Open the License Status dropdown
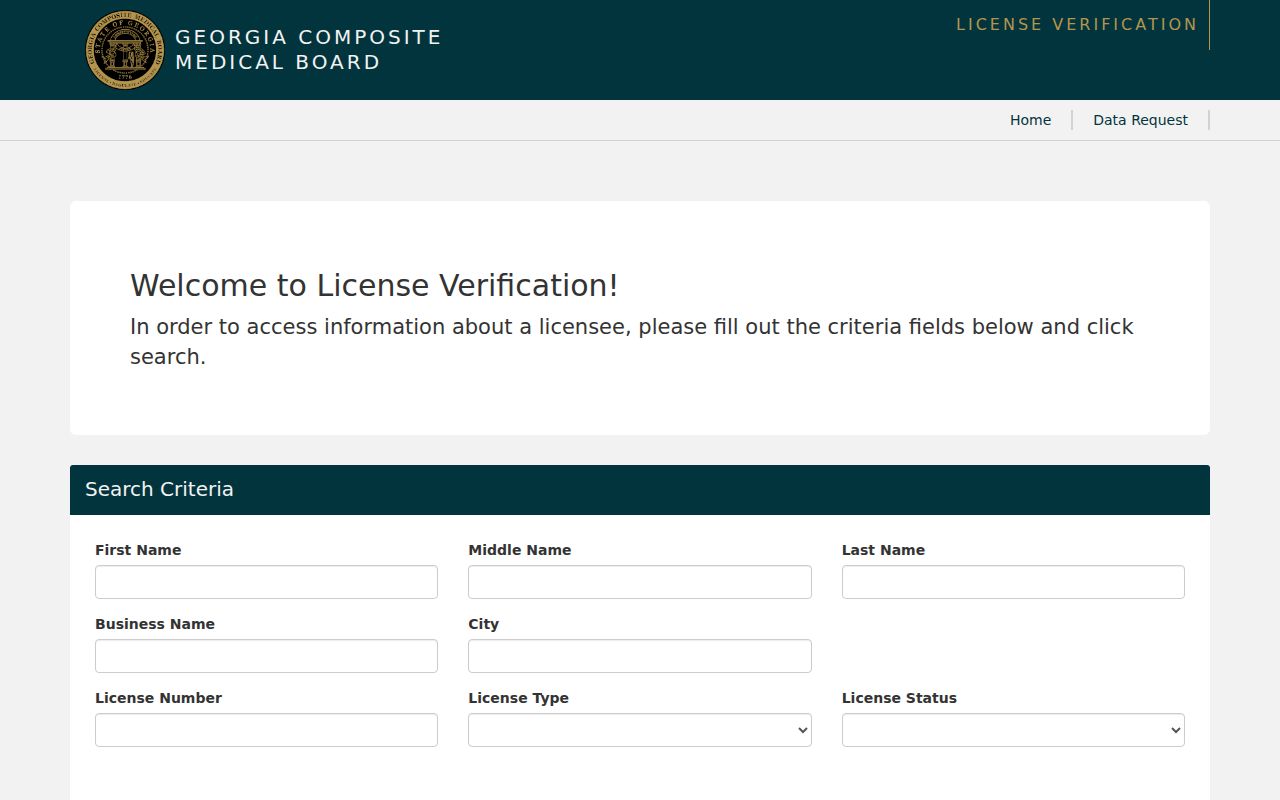Image resolution: width=1280 pixels, height=800 pixels. pos(1013,730)
